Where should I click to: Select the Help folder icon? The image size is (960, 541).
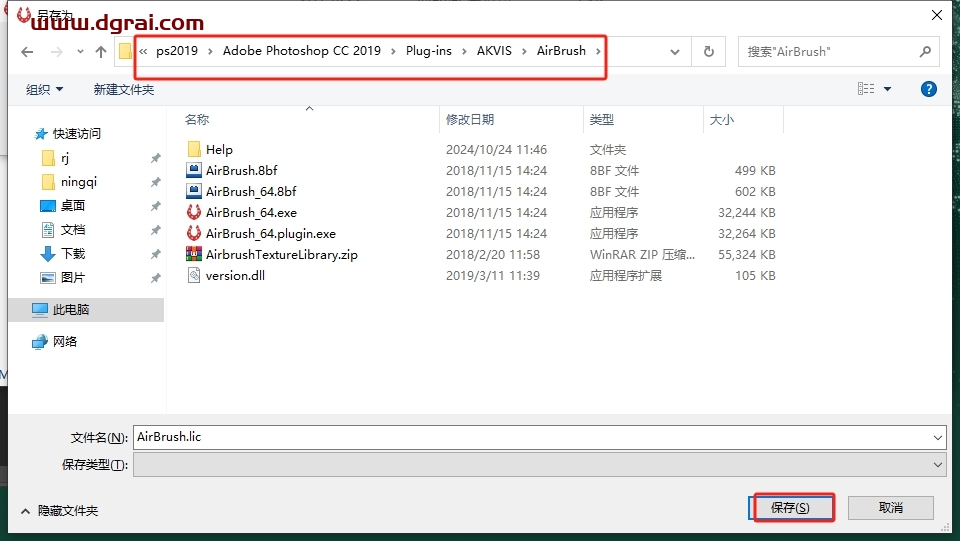(194, 149)
